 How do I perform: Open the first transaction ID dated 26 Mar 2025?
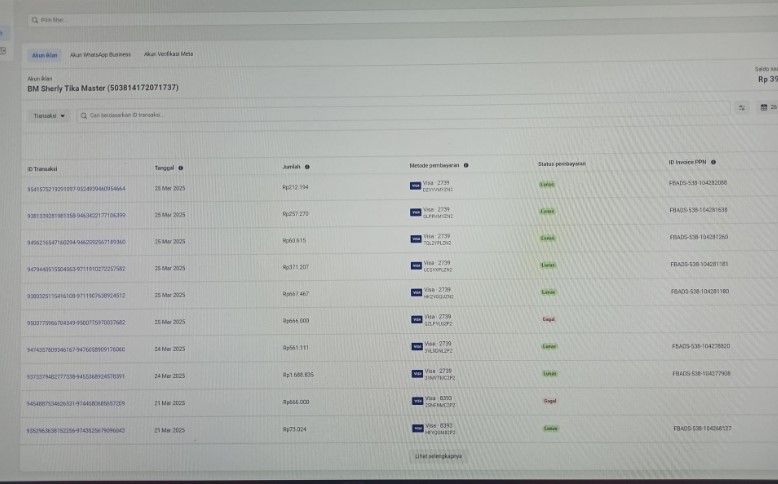tap(76, 188)
